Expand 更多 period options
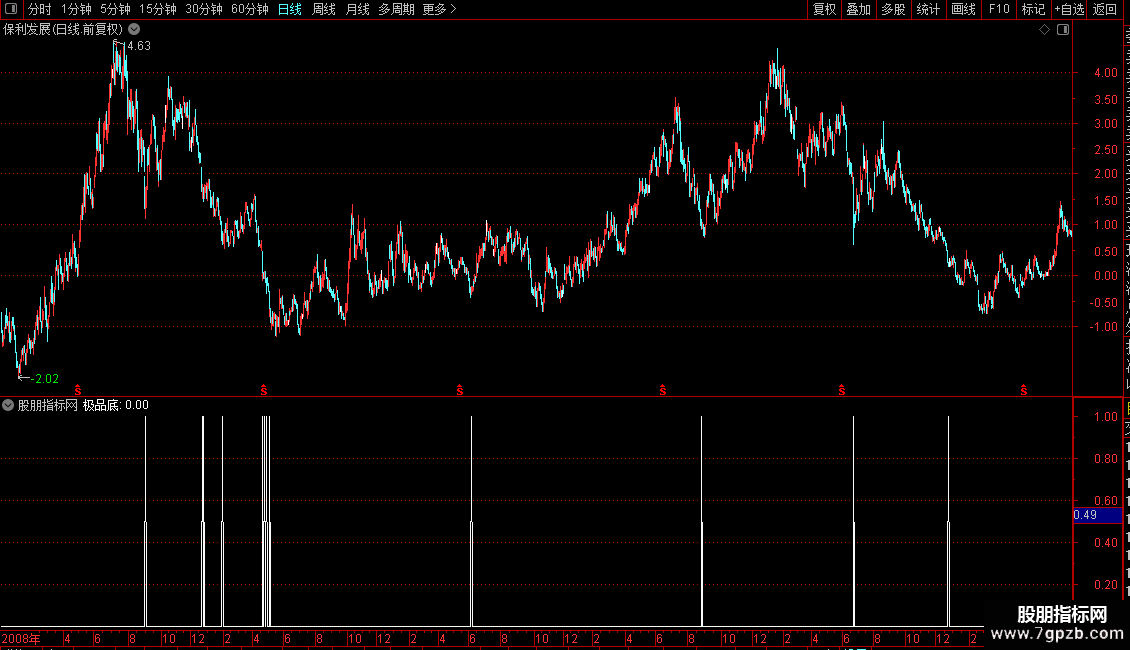Viewport: 1130px width, 650px height. point(439,9)
